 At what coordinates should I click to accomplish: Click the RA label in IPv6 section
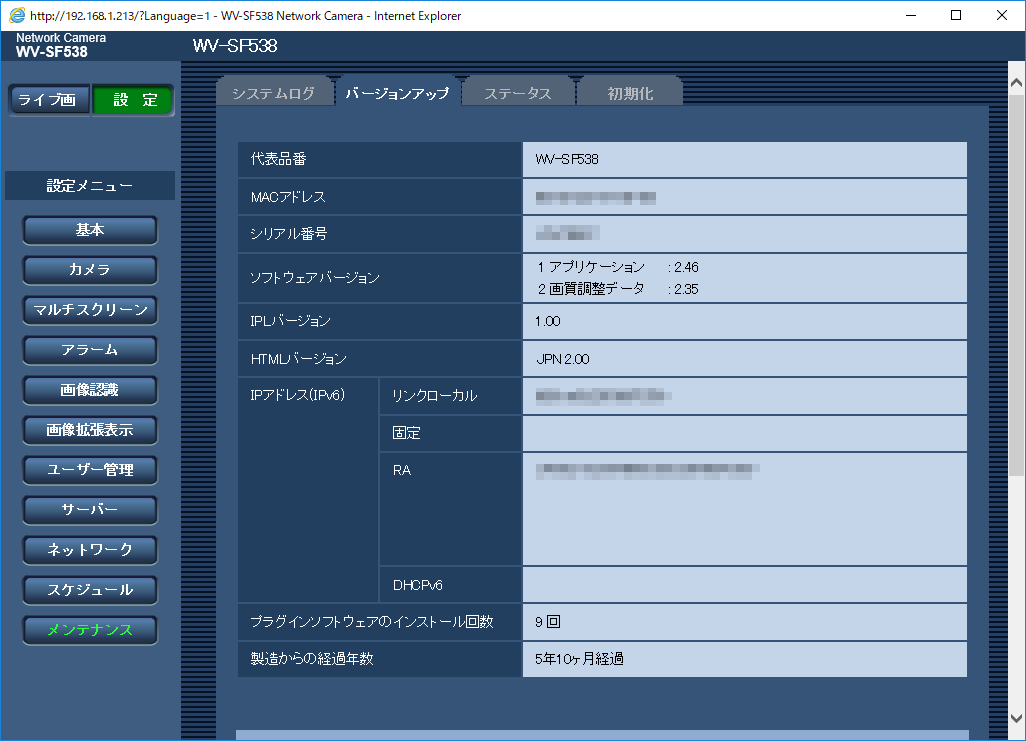coord(402,471)
